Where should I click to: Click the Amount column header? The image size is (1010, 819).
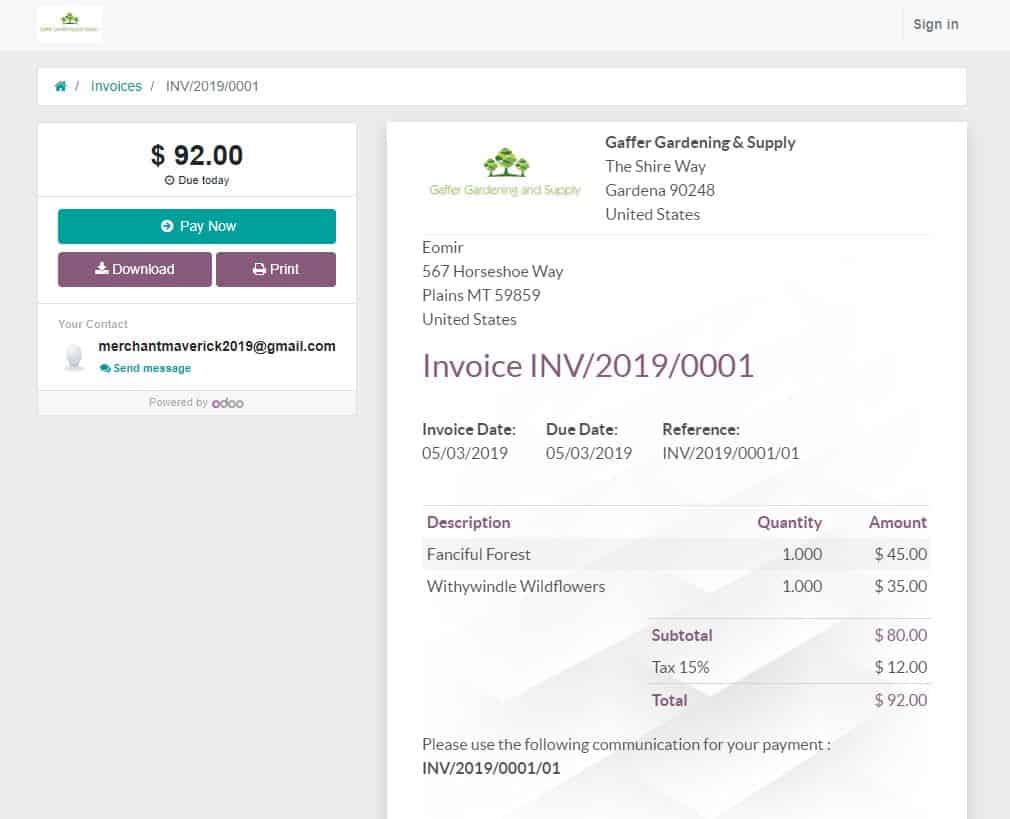898,523
